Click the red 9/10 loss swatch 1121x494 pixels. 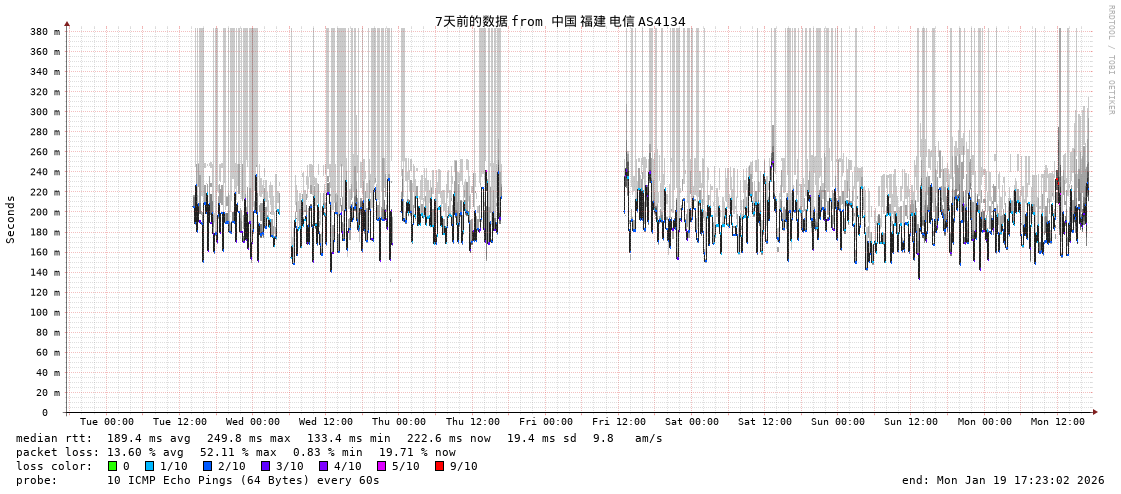pyautogui.click(x=439, y=466)
